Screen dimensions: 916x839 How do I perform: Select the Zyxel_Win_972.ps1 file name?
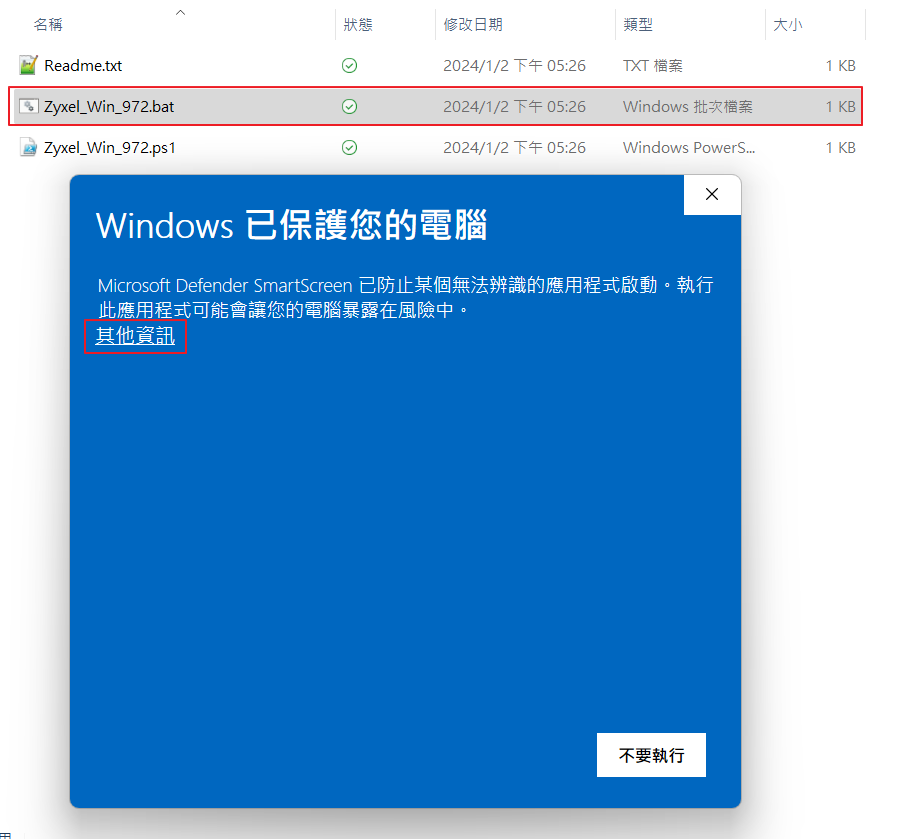110,147
